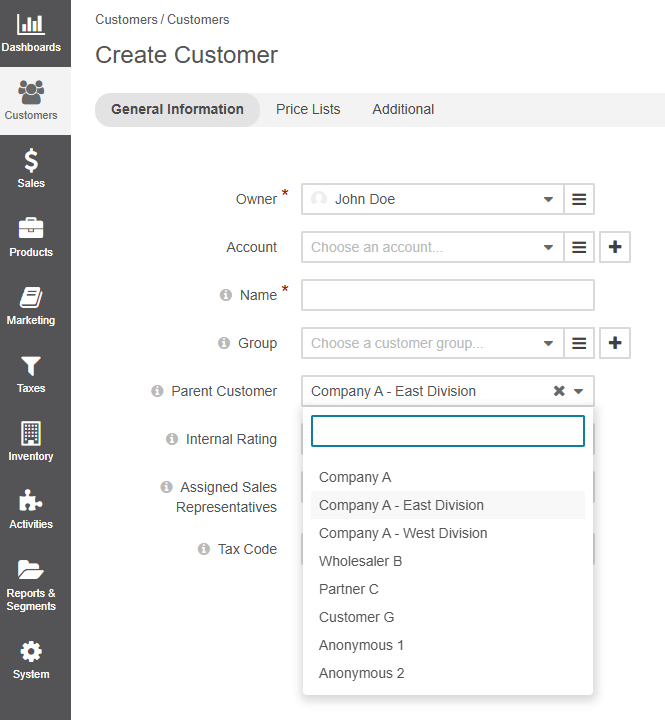Click the Name text field
The width and height of the screenshot is (665, 720).
447,295
